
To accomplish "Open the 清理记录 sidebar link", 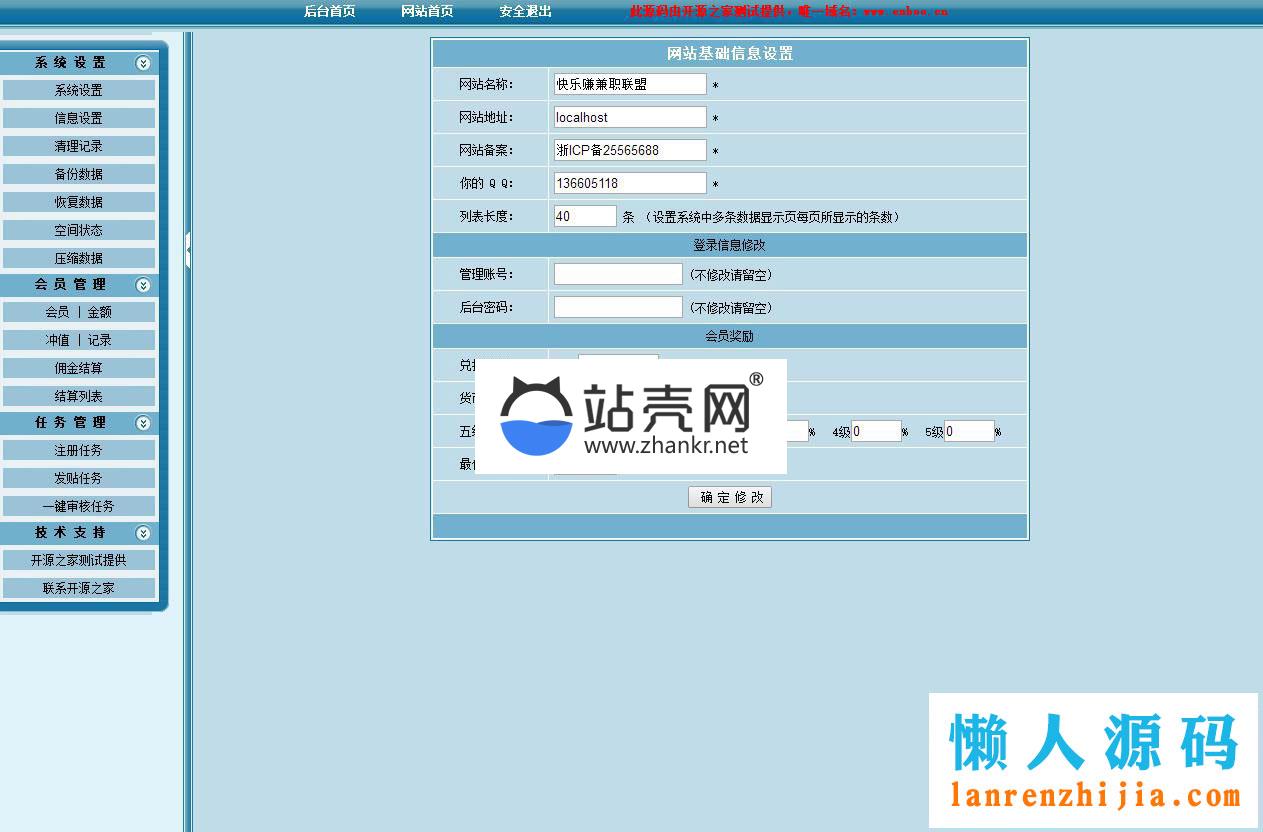I will pyautogui.click(x=78, y=146).
